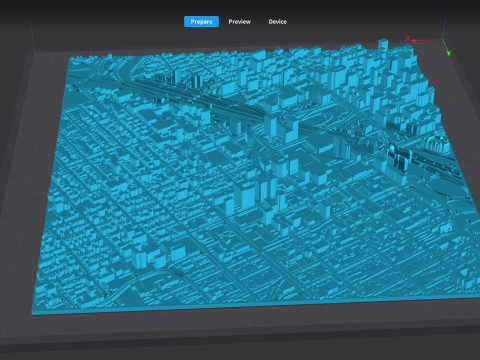
Task: Switch to the Prepare tab
Action: 201,22
